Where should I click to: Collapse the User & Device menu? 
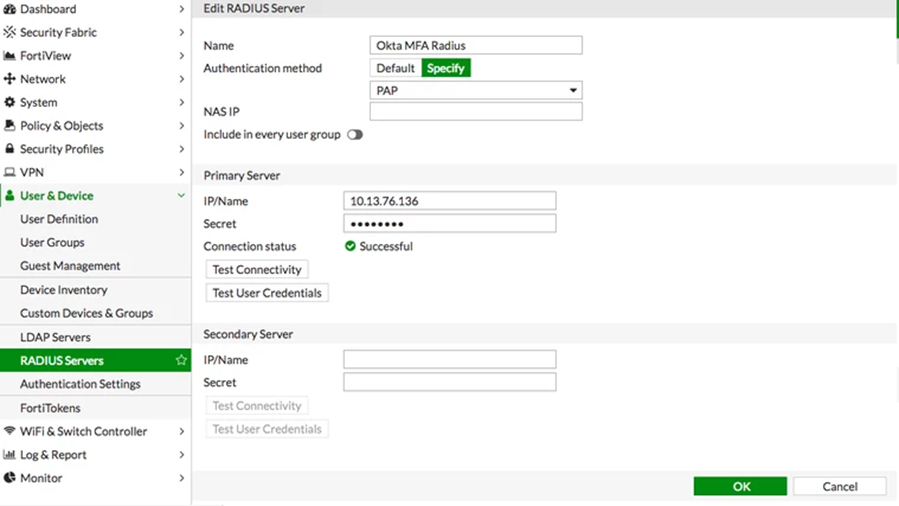pyautogui.click(x=181, y=196)
